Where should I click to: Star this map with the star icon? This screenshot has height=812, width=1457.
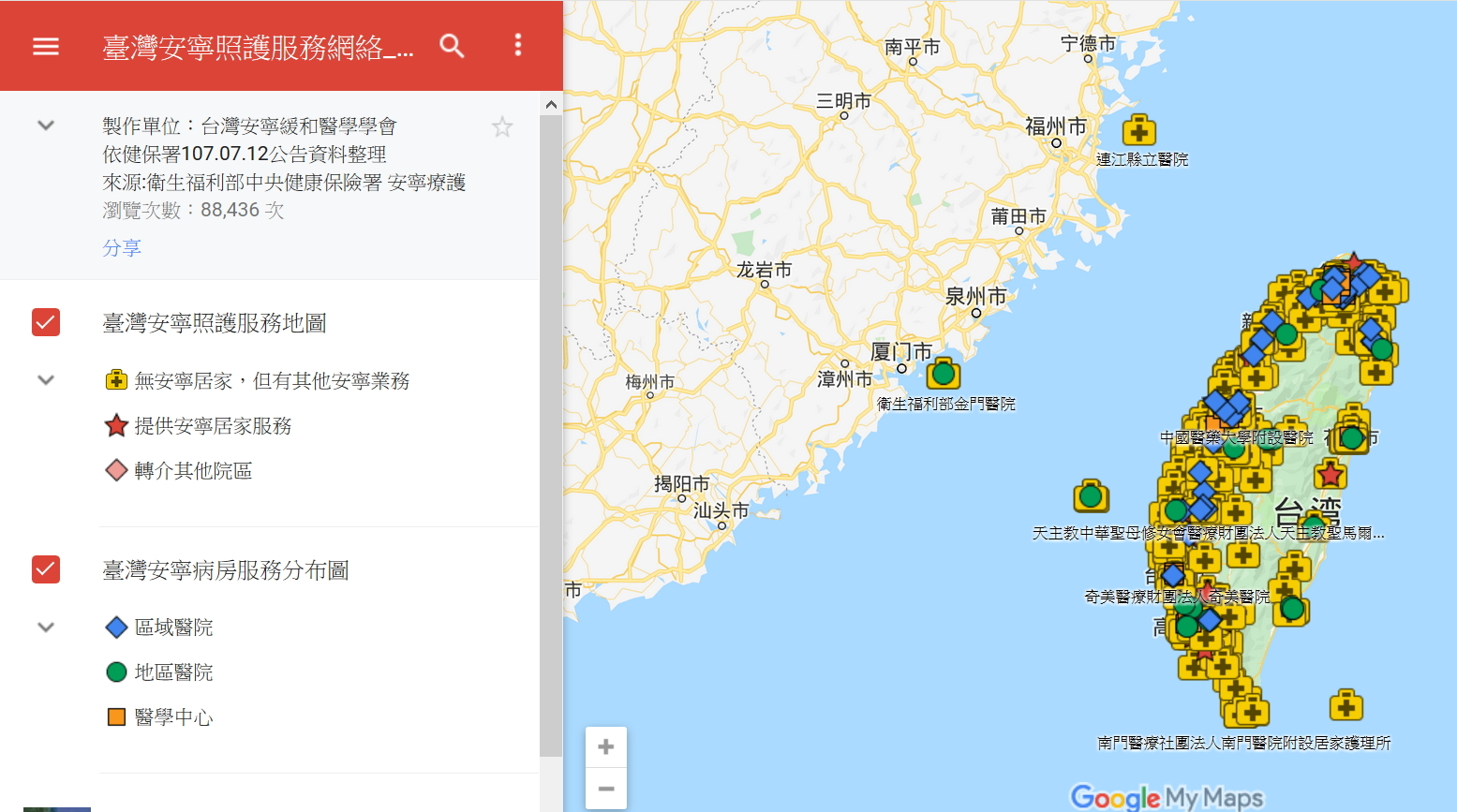coord(502,127)
